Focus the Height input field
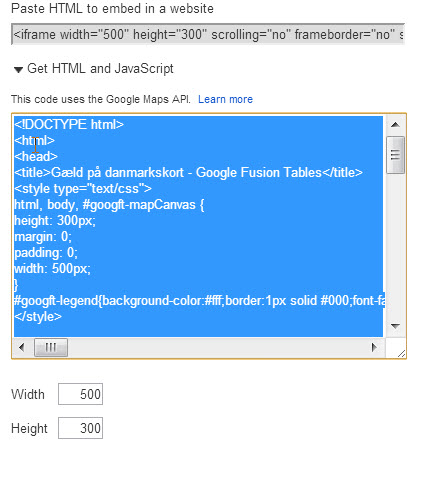 (x=80, y=428)
